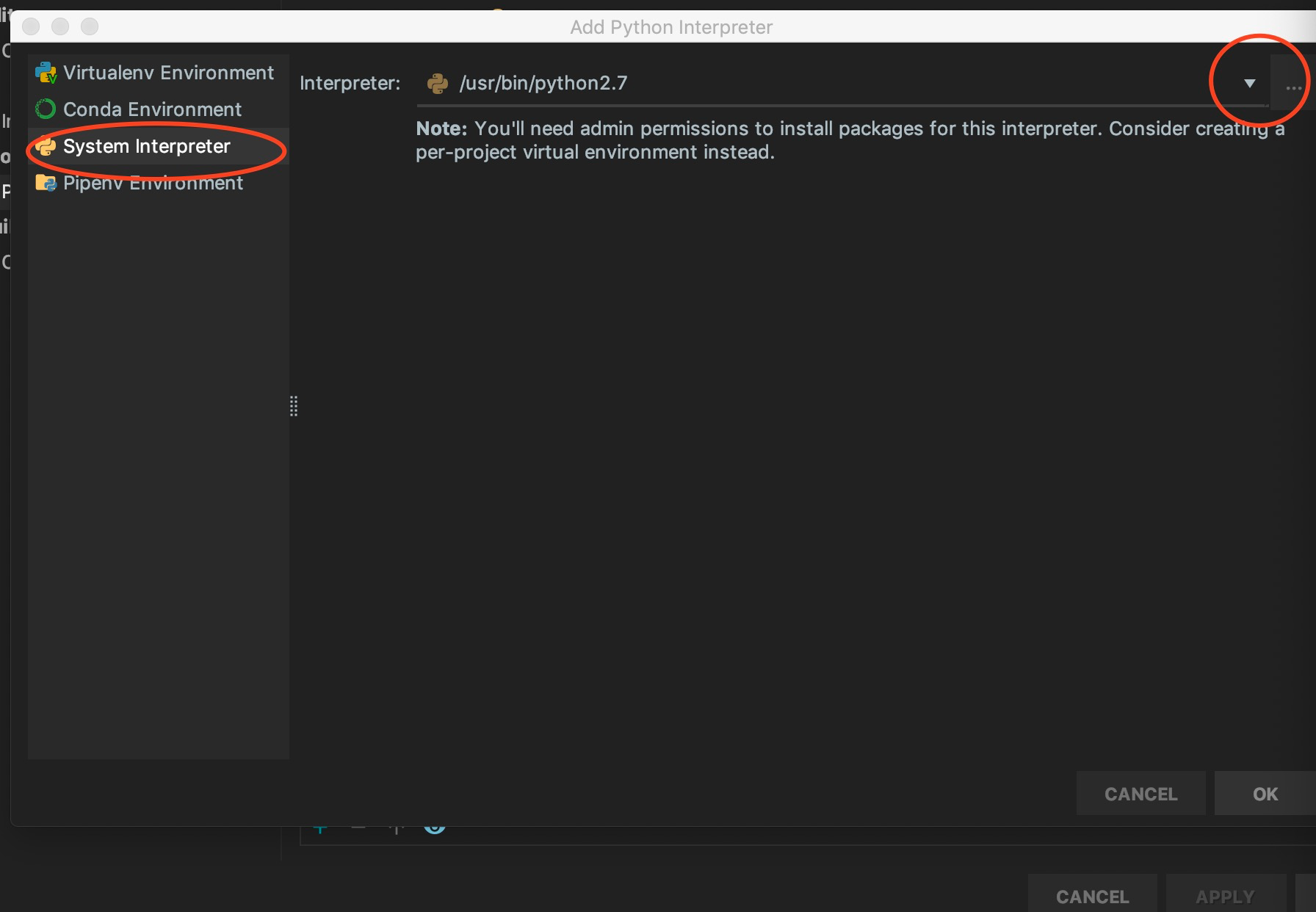This screenshot has height=912, width=1316.
Task: Click the bottom Cancel button behind the dialog
Action: (x=1092, y=896)
